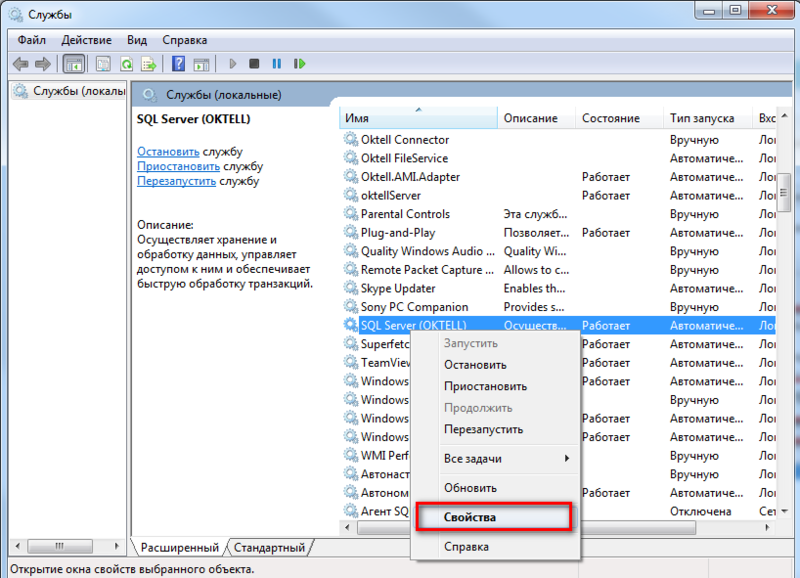Start service with the Play toolbar icon
This screenshot has width=800, height=578.
point(233,64)
